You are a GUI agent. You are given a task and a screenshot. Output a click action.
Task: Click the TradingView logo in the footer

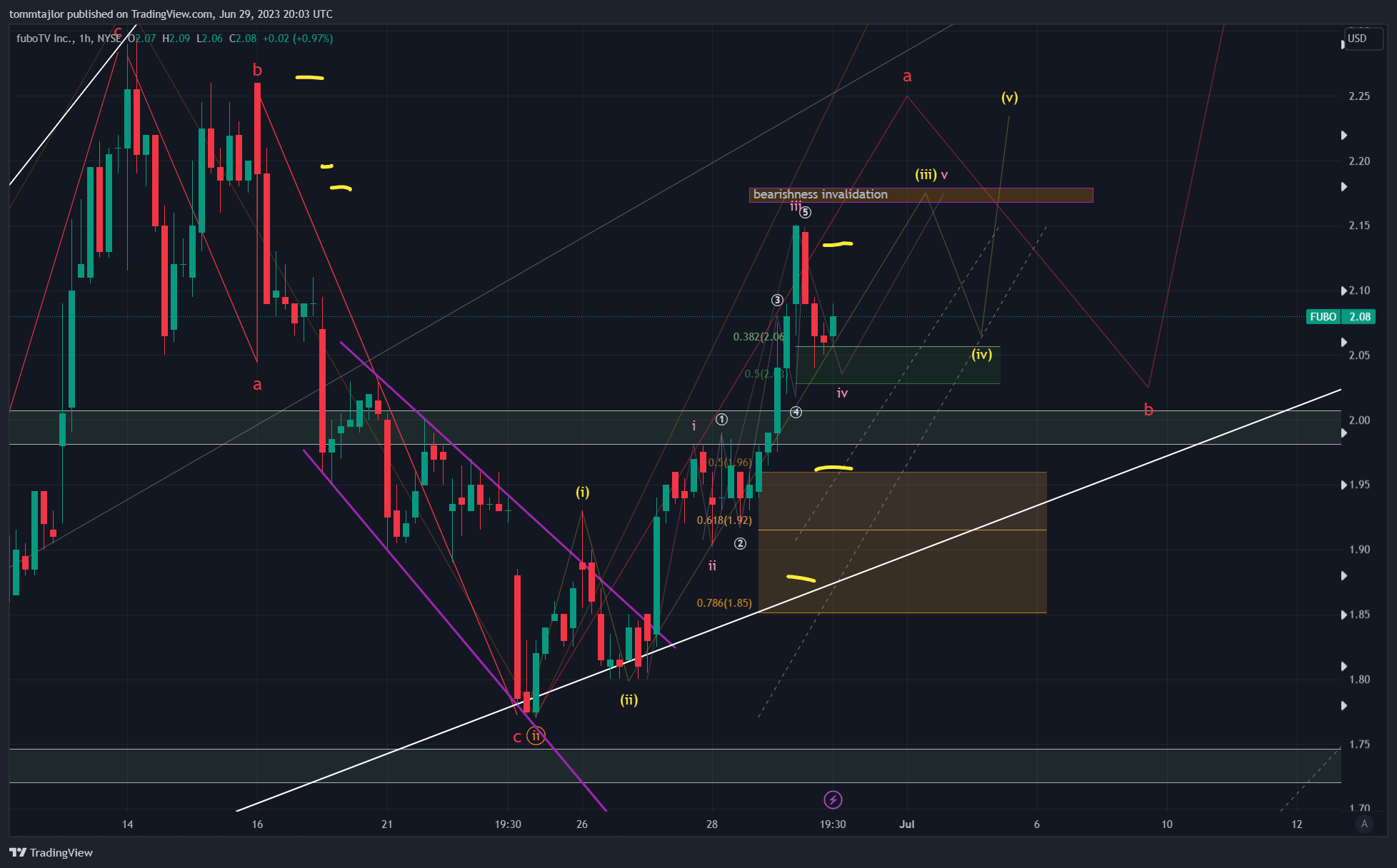coord(51,852)
